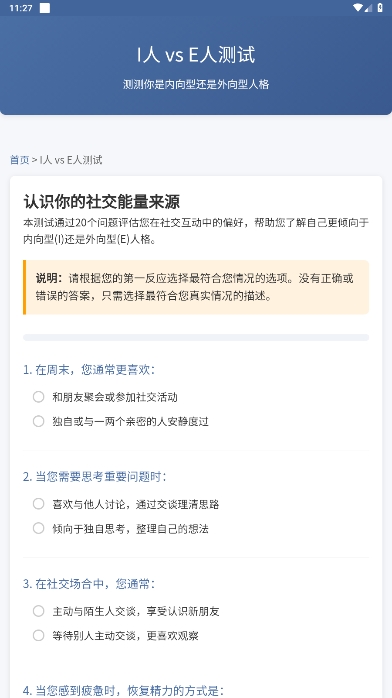Tap question 1 heading 在周末，您通常更喜欢
The width and height of the screenshot is (392, 698).
pyautogui.click(x=89, y=370)
